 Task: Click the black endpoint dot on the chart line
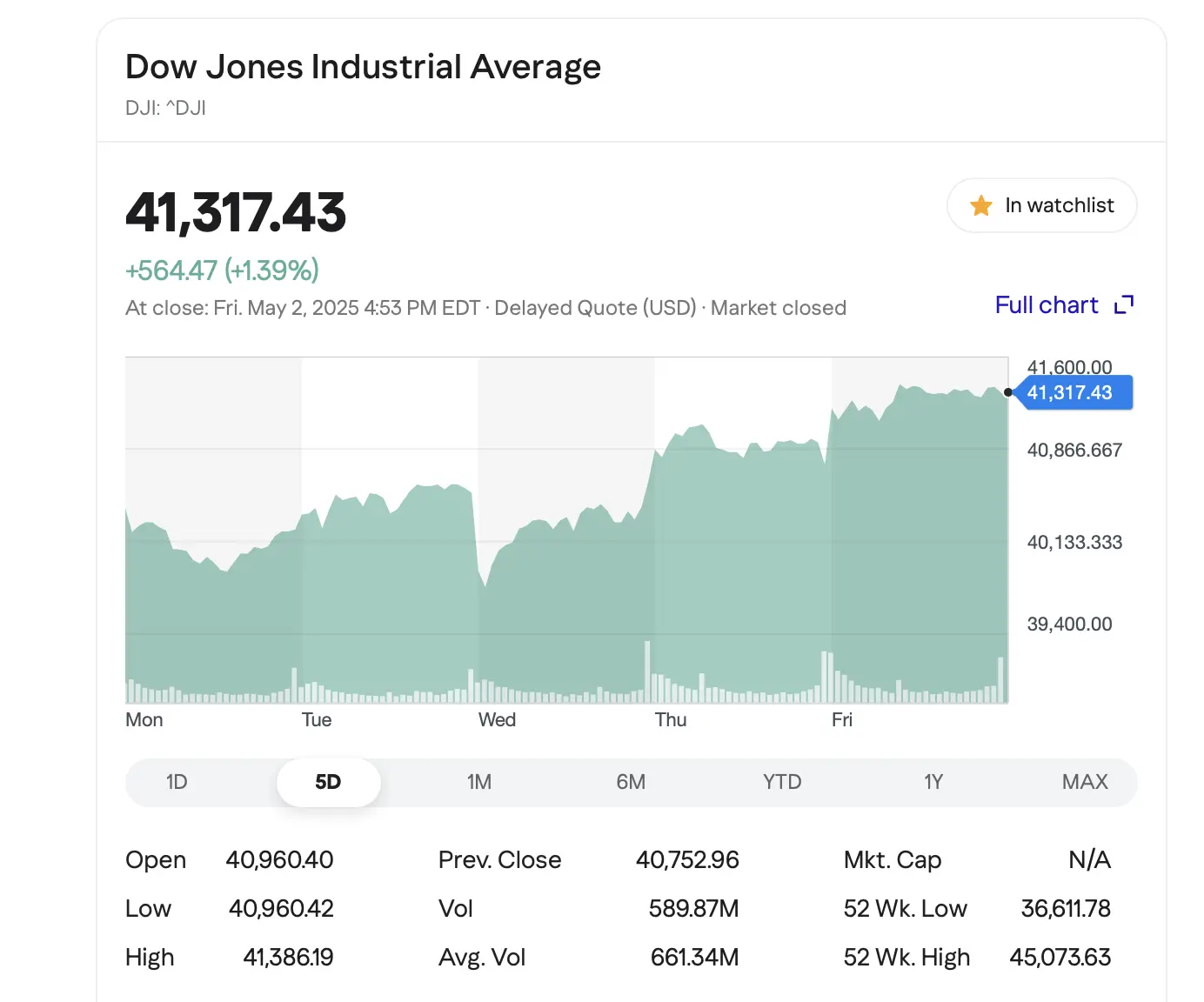coord(1008,392)
